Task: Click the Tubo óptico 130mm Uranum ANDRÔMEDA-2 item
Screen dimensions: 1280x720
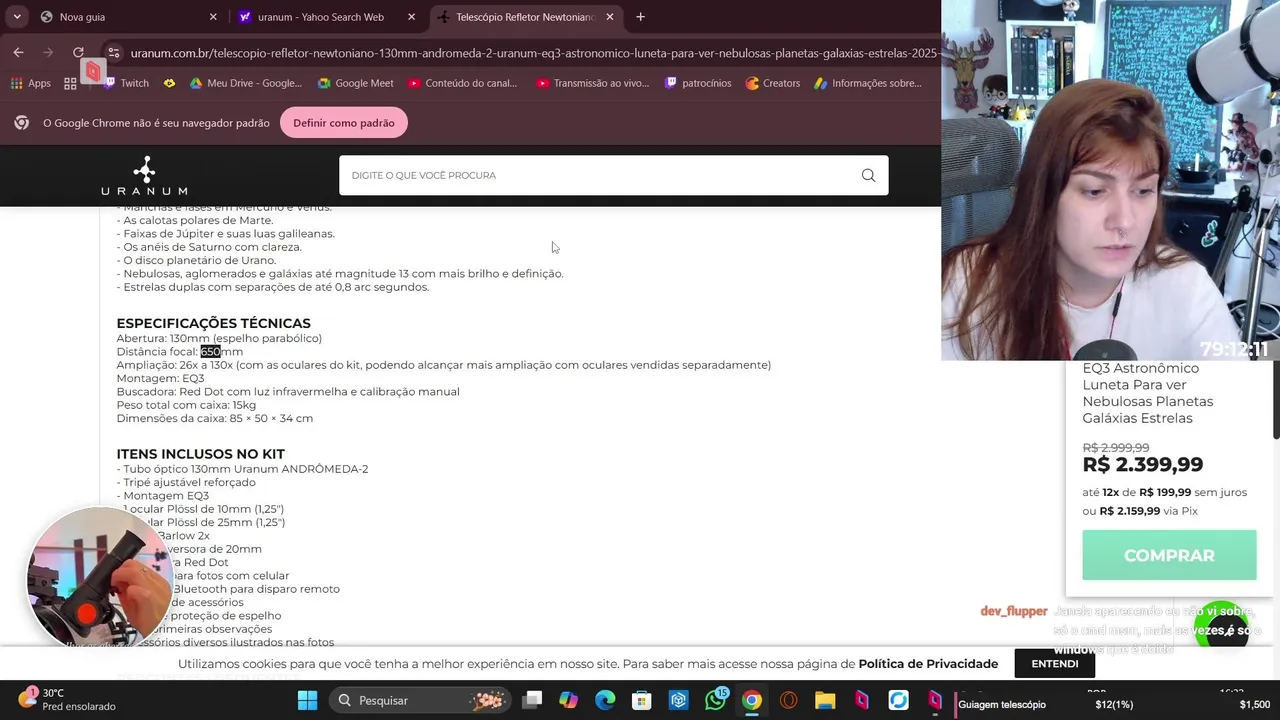Action: [x=242, y=469]
